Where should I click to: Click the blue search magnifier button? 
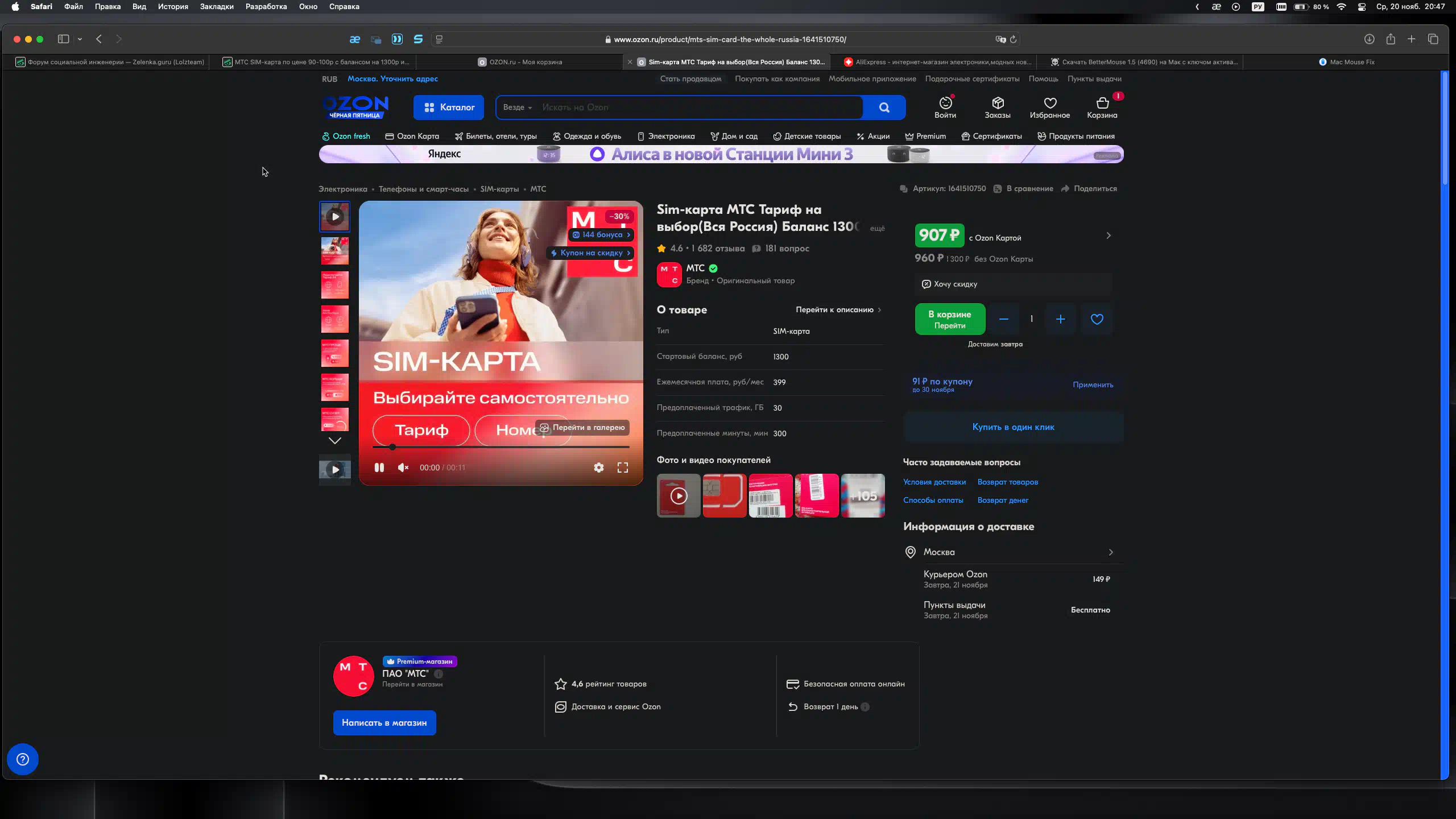(x=884, y=107)
